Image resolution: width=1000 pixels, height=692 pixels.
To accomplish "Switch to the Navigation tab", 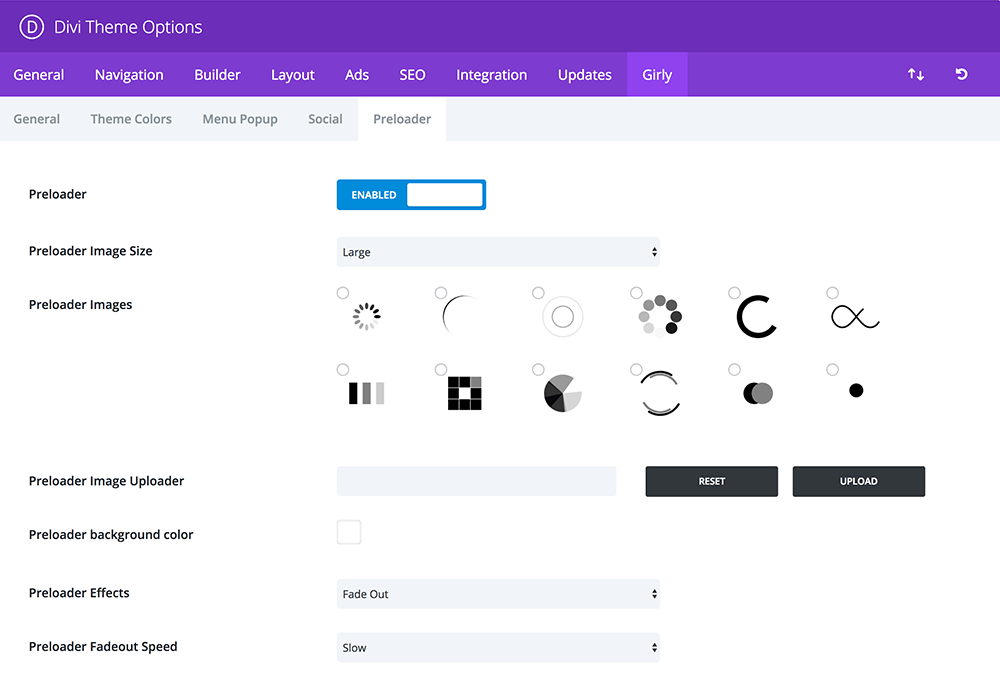I will (x=129, y=75).
